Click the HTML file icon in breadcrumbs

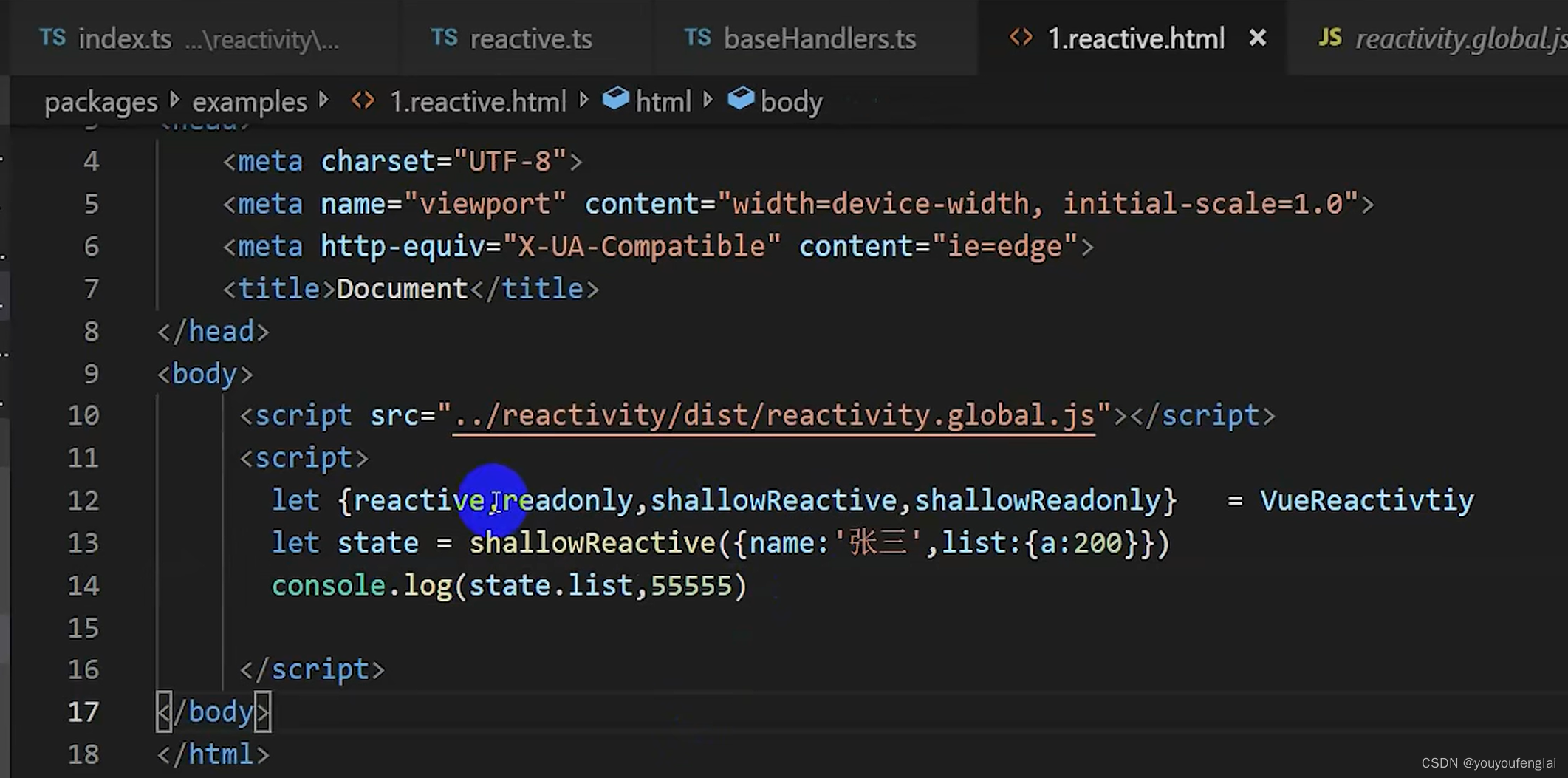tap(363, 100)
